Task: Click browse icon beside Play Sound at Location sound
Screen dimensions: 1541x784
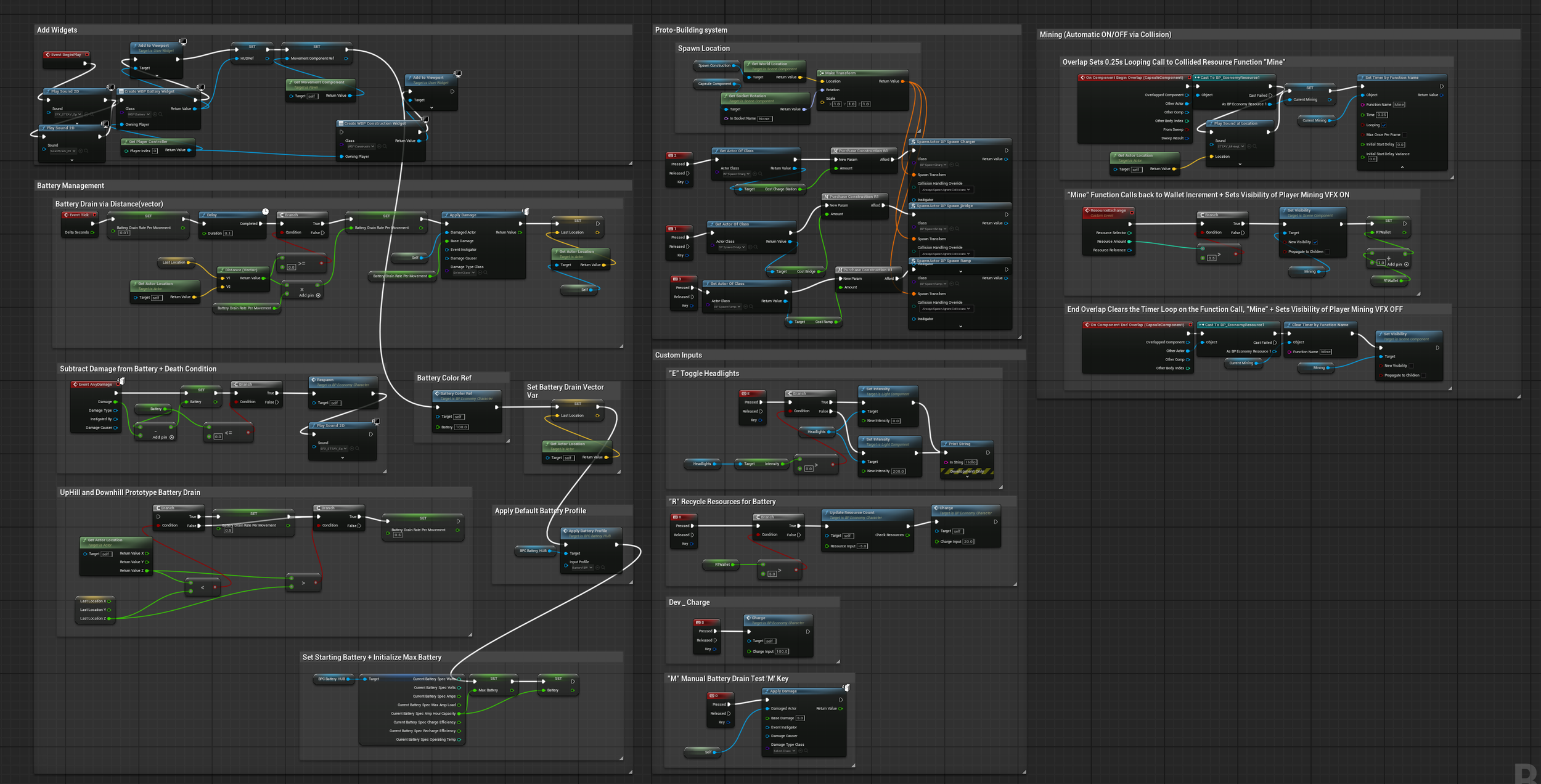Action: tap(1254, 147)
